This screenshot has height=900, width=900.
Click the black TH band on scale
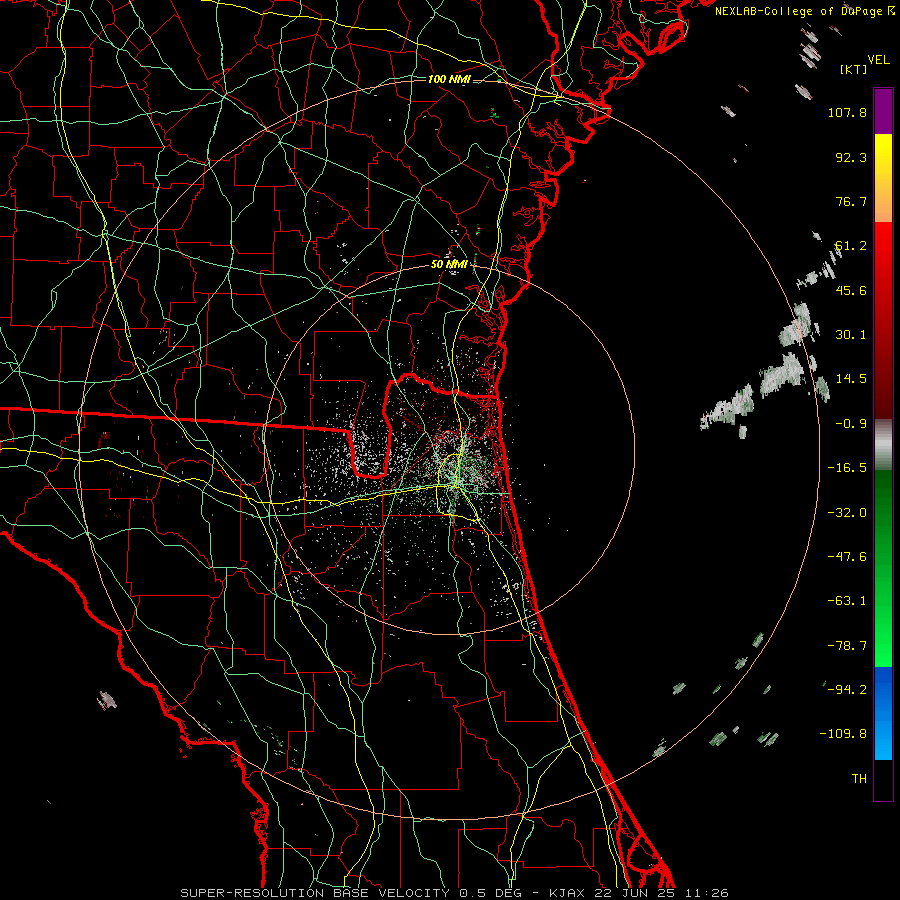tap(883, 780)
